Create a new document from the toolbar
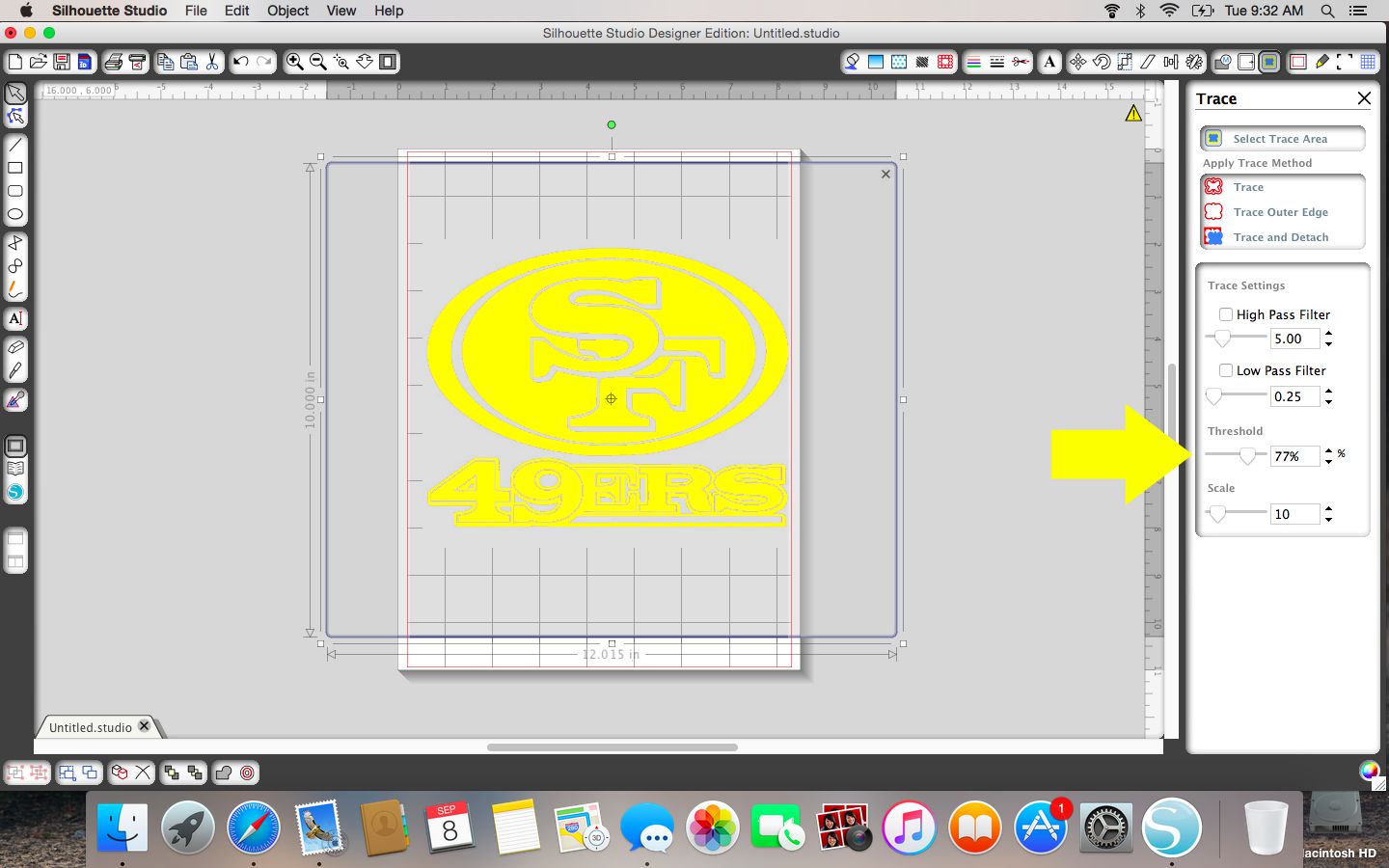 15,62
